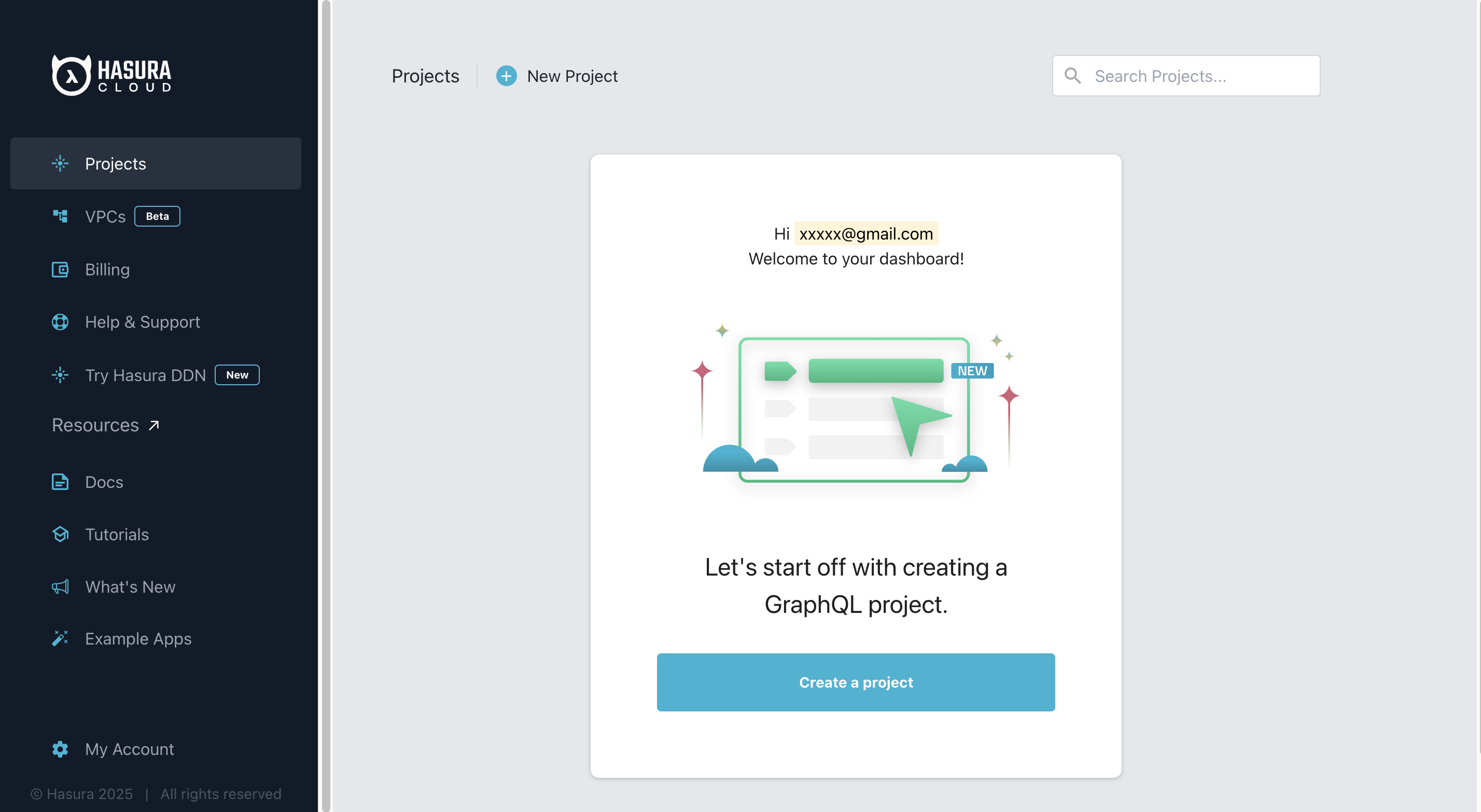This screenshot has width=1481, height=812.
Task: Click the VPCs Beta badge
Action: [157, 216]
